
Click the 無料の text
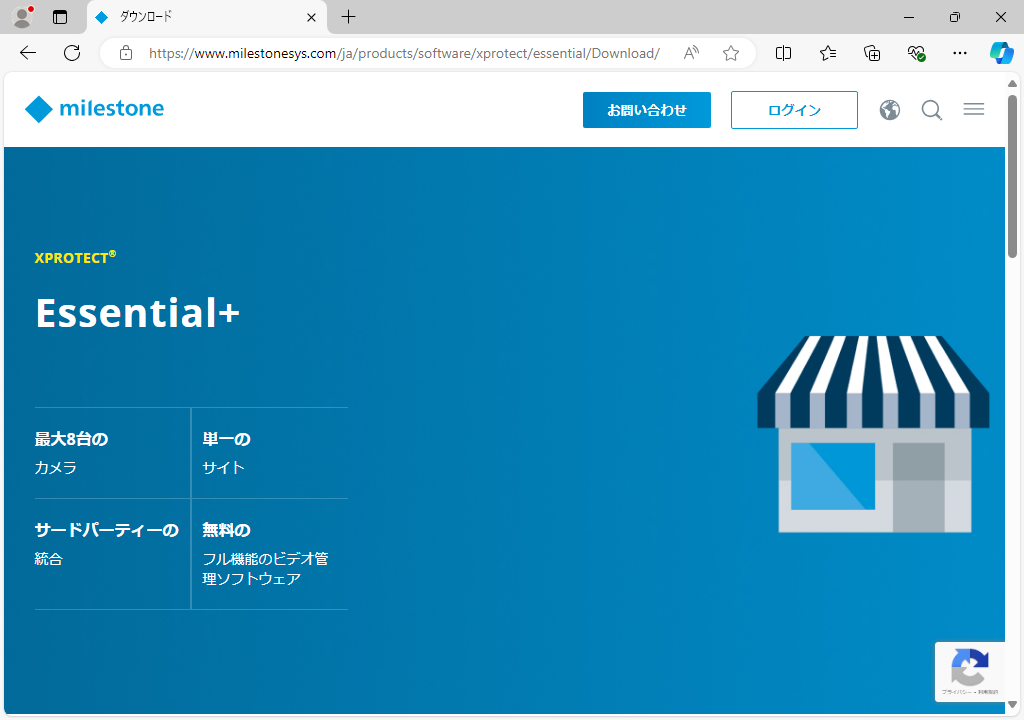point(227,530)
